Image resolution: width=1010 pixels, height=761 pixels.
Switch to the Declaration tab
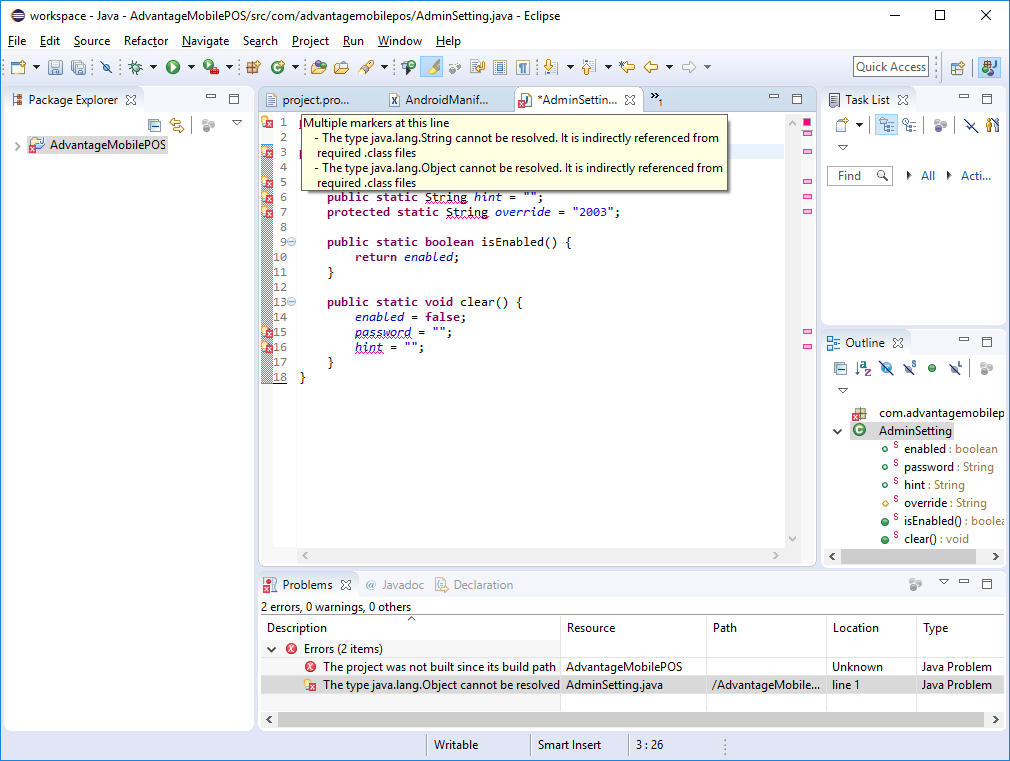click(x=475, y=585)
